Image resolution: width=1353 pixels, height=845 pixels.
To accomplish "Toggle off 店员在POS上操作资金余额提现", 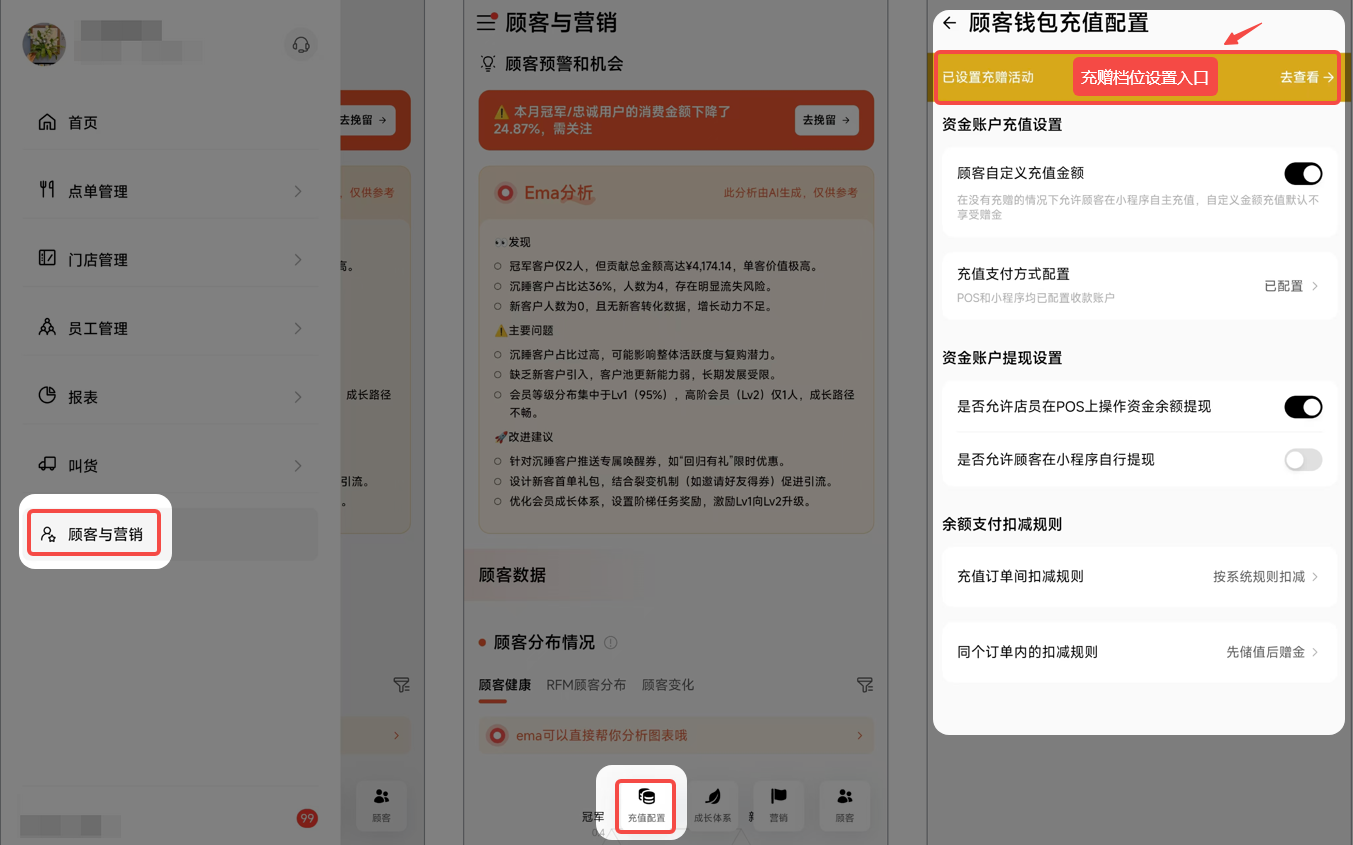I will 1303,407.
